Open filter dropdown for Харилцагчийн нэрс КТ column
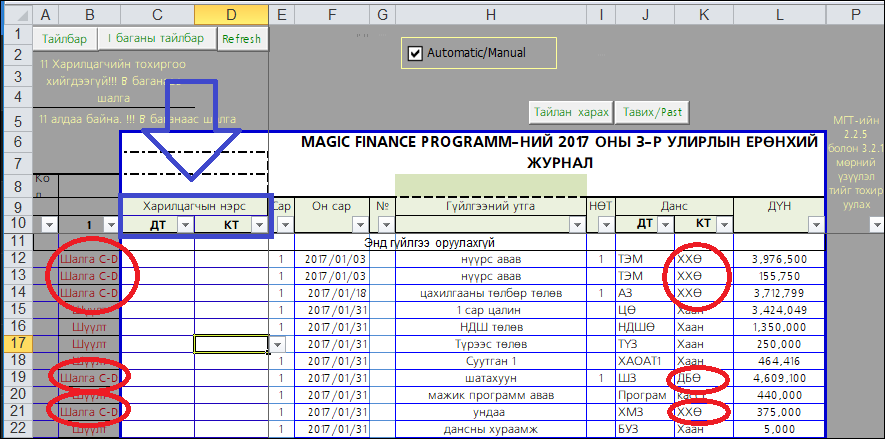Screen dimensions: 885x439 (x=259, y=226)
